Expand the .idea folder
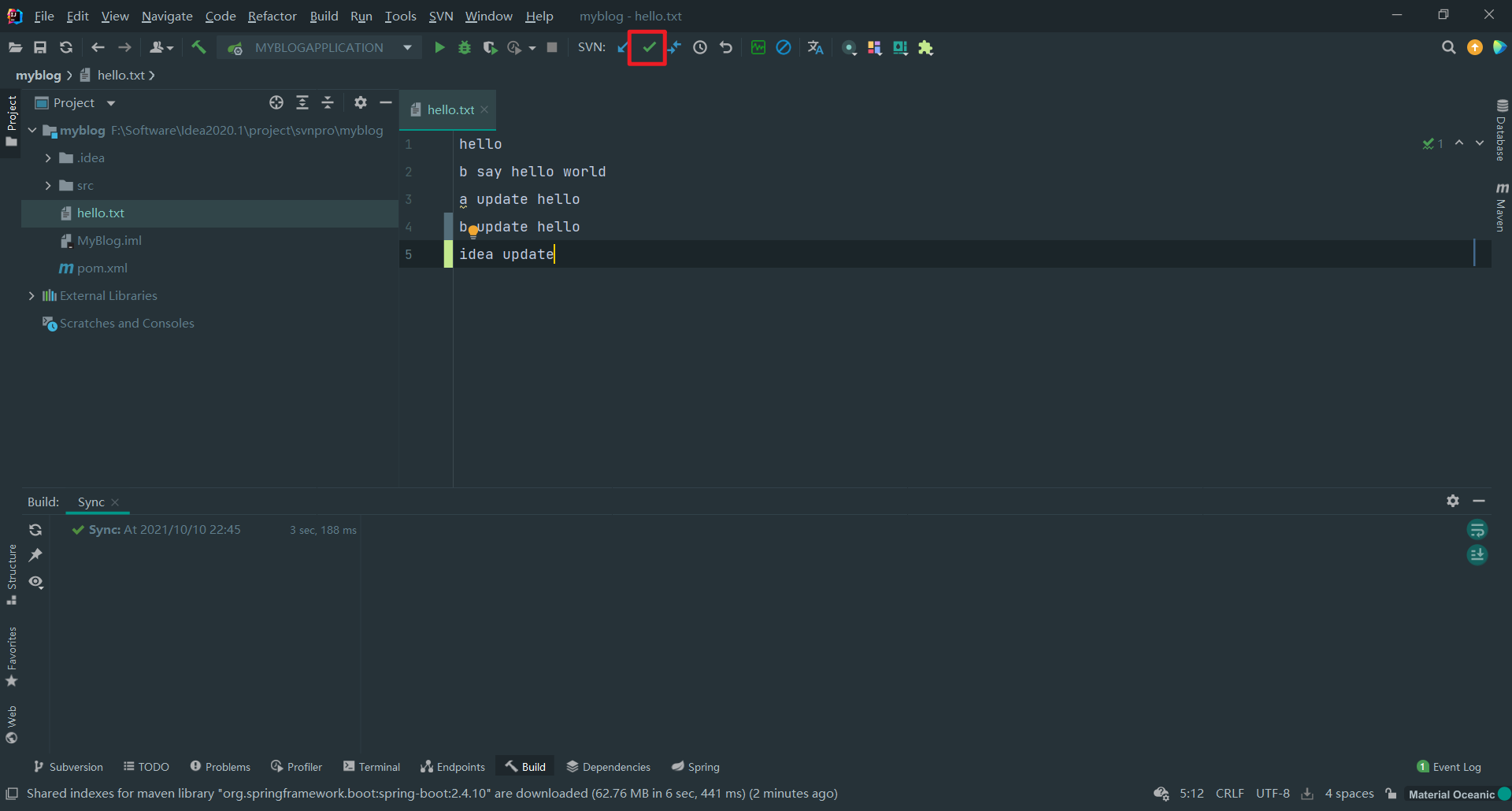The width and height of the screenshot is (1512, 811). (x=48, y=158)
